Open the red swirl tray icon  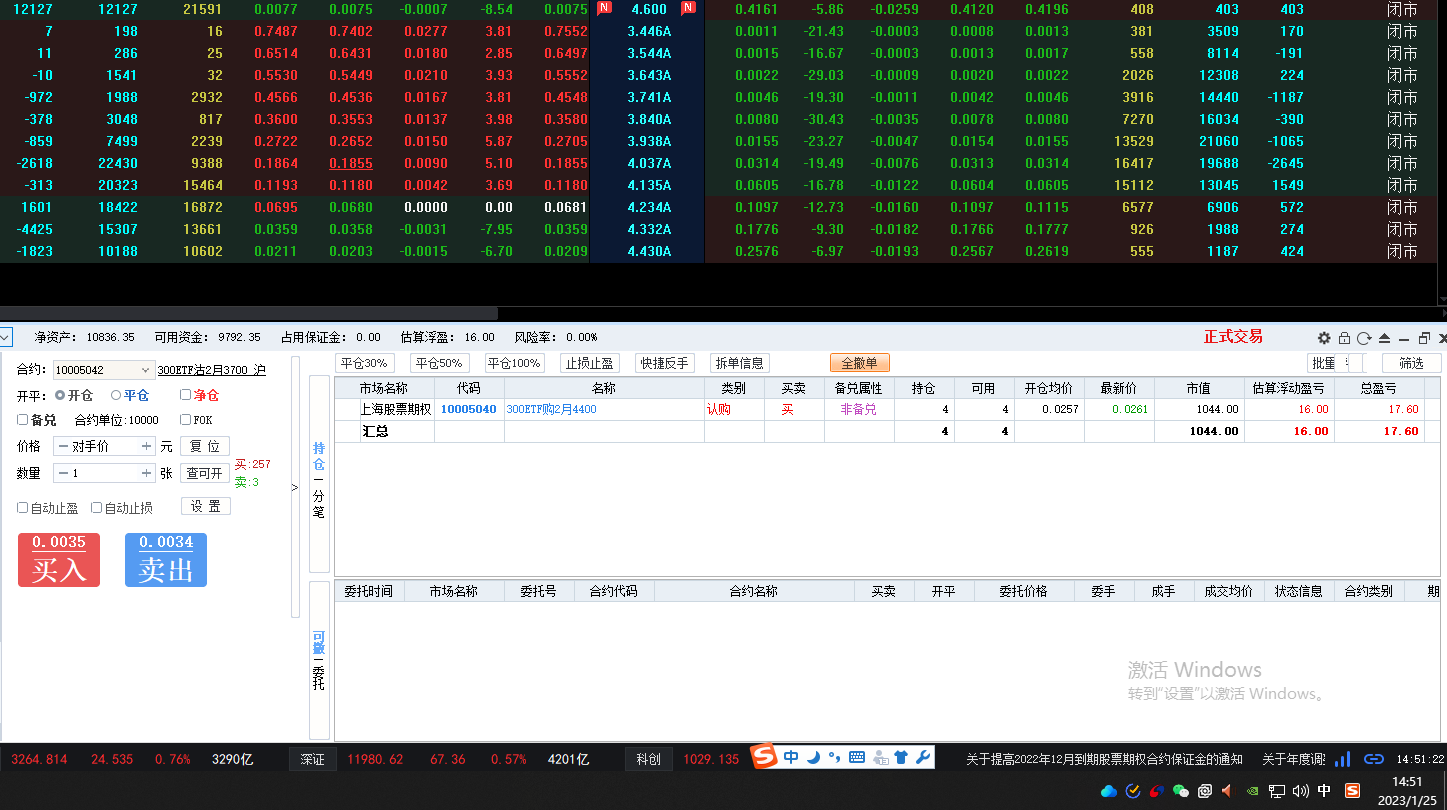1157,791
